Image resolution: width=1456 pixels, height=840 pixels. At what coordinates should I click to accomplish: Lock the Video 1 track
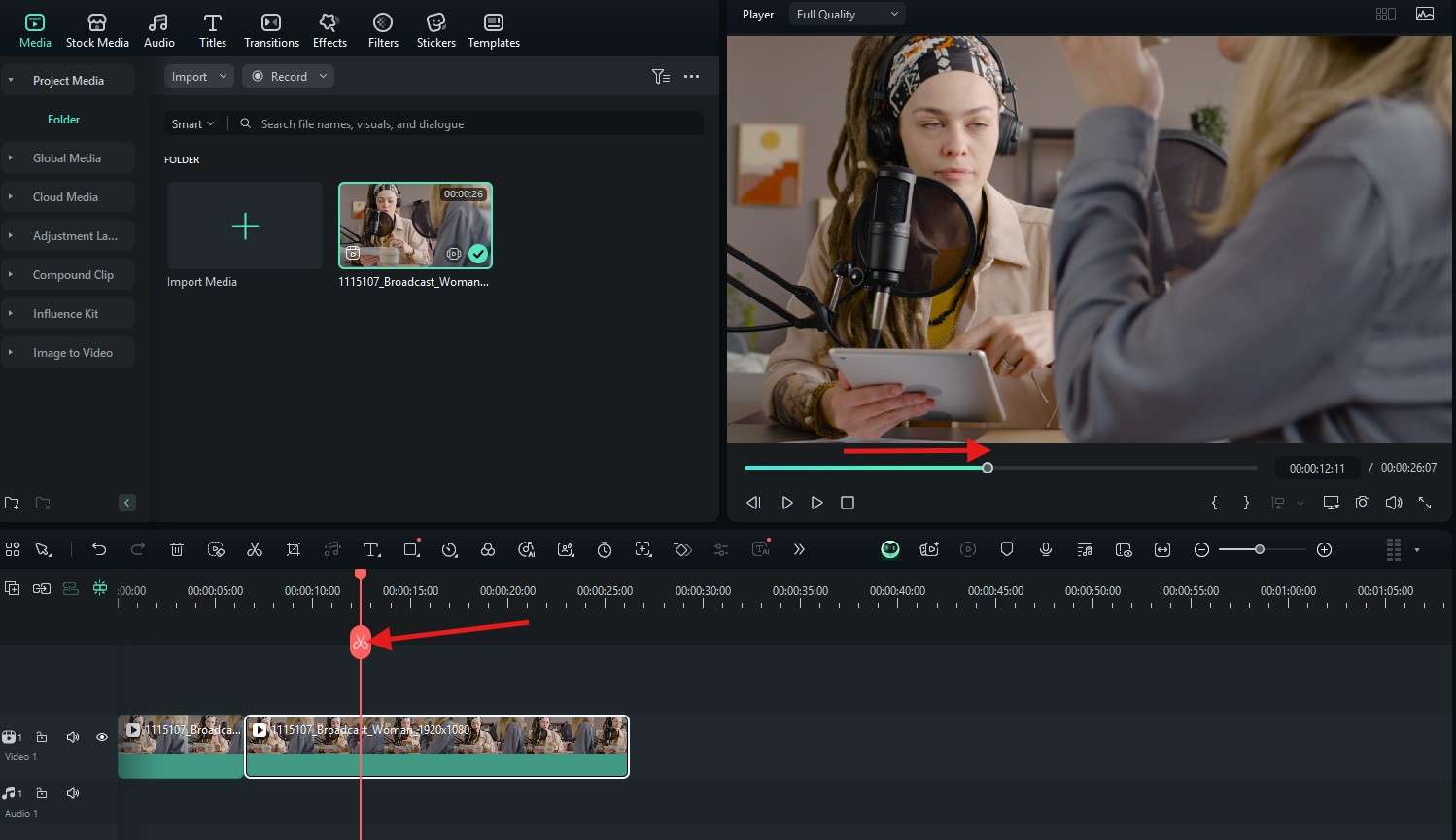click(42, 737)
